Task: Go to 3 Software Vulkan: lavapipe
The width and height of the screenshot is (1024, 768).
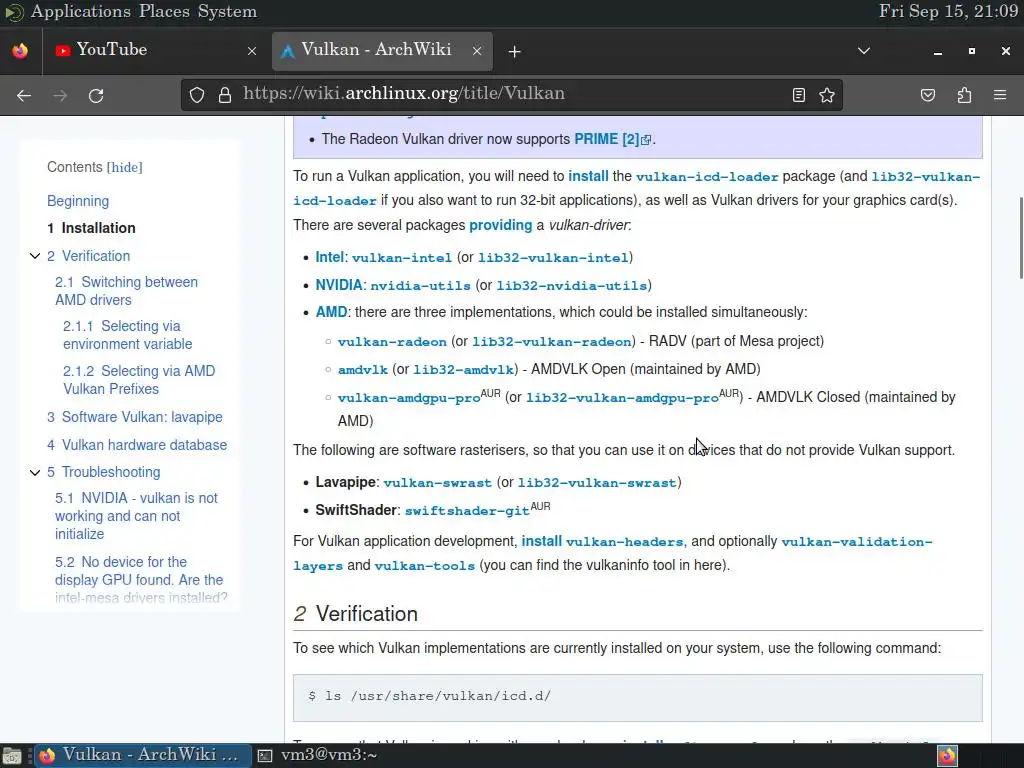Action: [x=135, y=417]
